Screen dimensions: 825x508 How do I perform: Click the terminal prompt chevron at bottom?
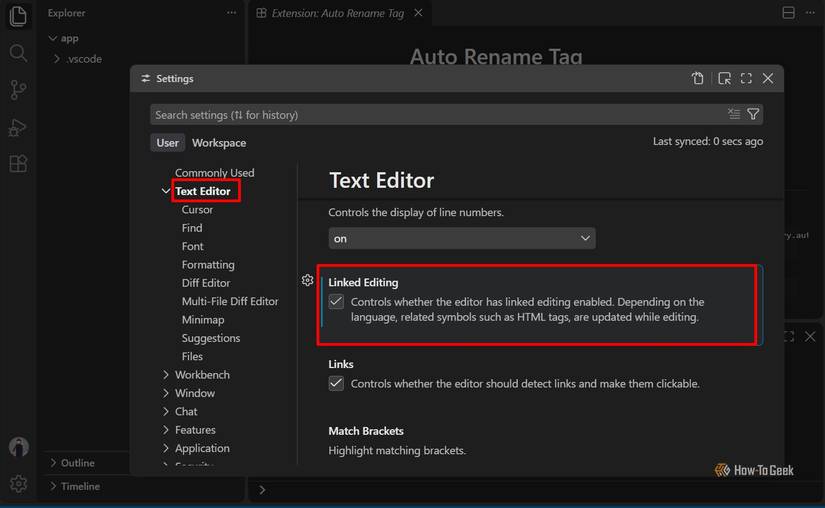pyautogui.click(x=262, y=490)
